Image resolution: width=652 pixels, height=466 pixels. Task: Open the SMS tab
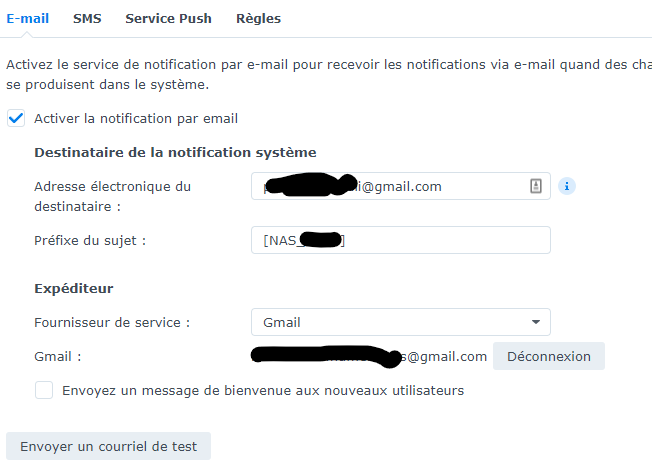(87, 18)
